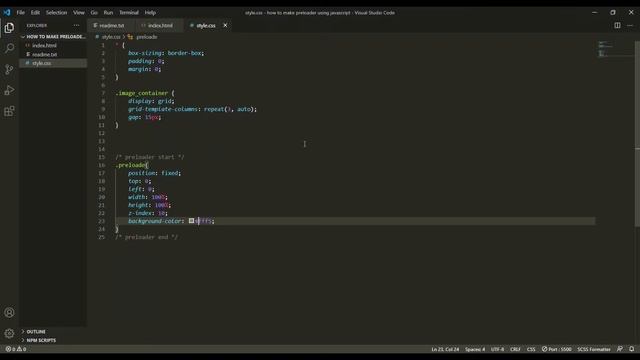Change encoding via UTF-8 indicator

(497, 349)
